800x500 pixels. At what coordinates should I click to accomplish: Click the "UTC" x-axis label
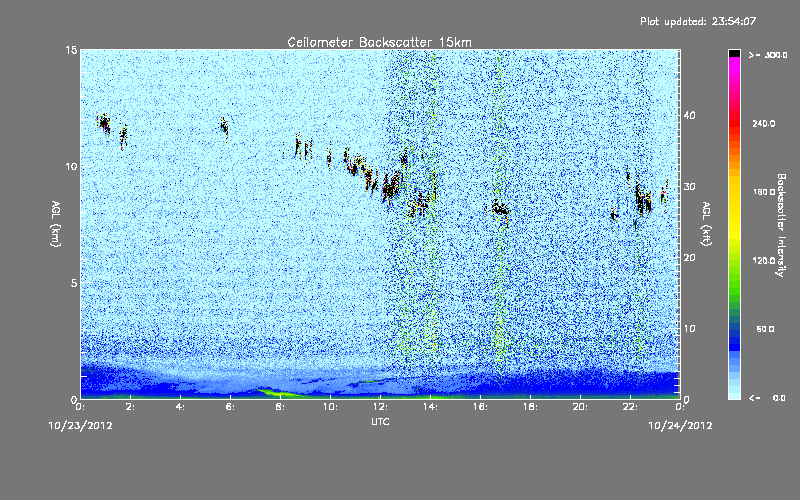click(380, 421)
